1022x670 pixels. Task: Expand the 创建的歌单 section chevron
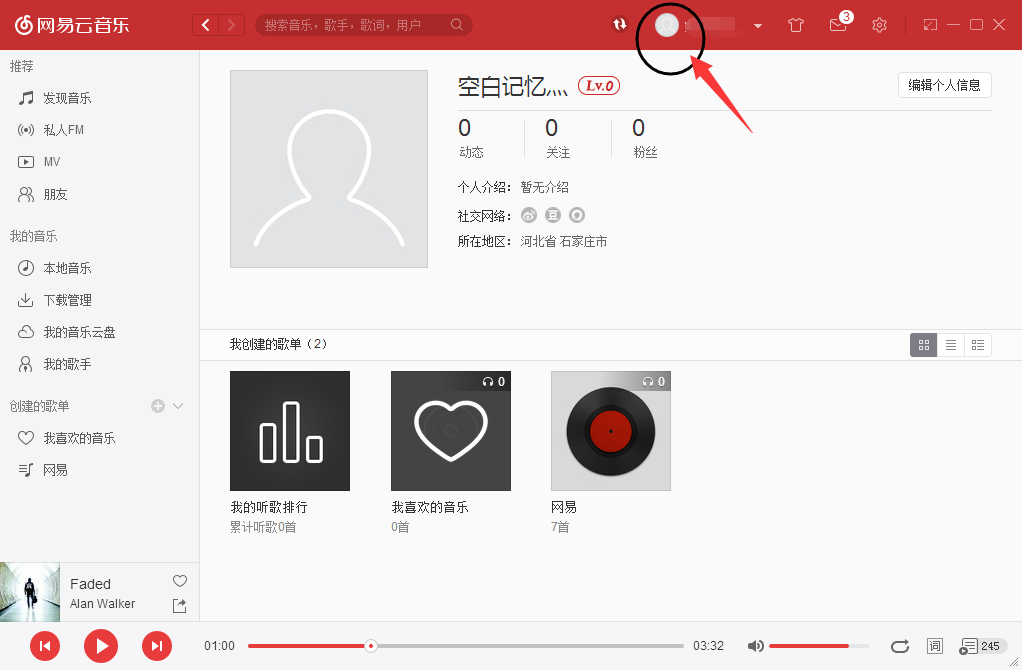click(x=177, y=406)
